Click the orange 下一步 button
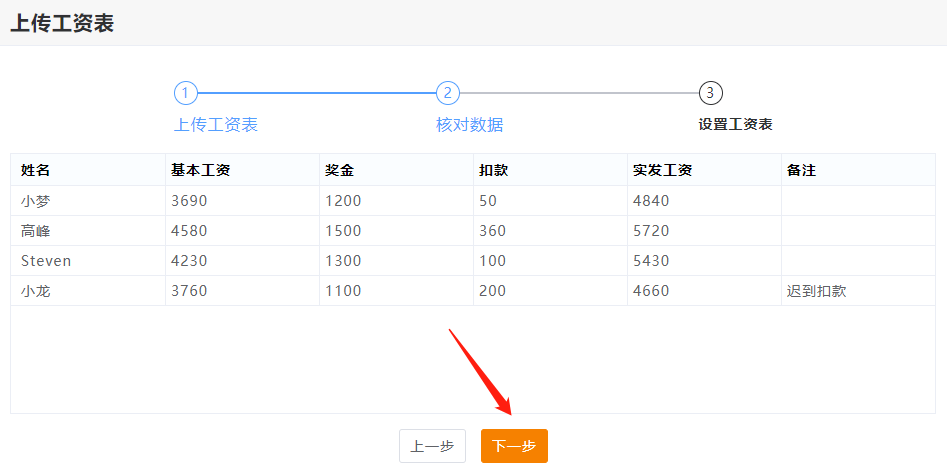The height and width of the screenshot is (468, 947). coord(514,446)
